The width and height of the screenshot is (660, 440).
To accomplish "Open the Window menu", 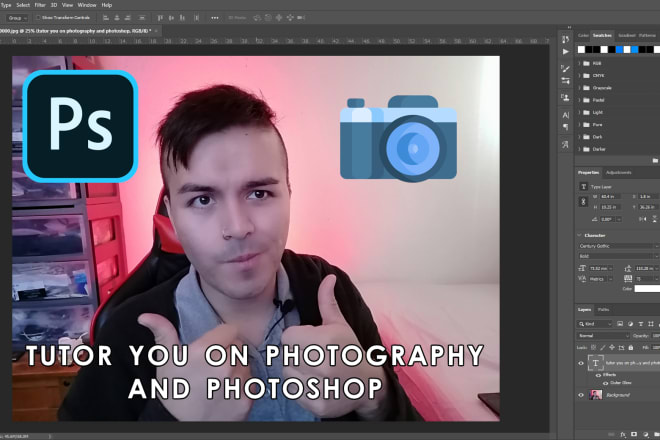I will click(x=87, y=5).
